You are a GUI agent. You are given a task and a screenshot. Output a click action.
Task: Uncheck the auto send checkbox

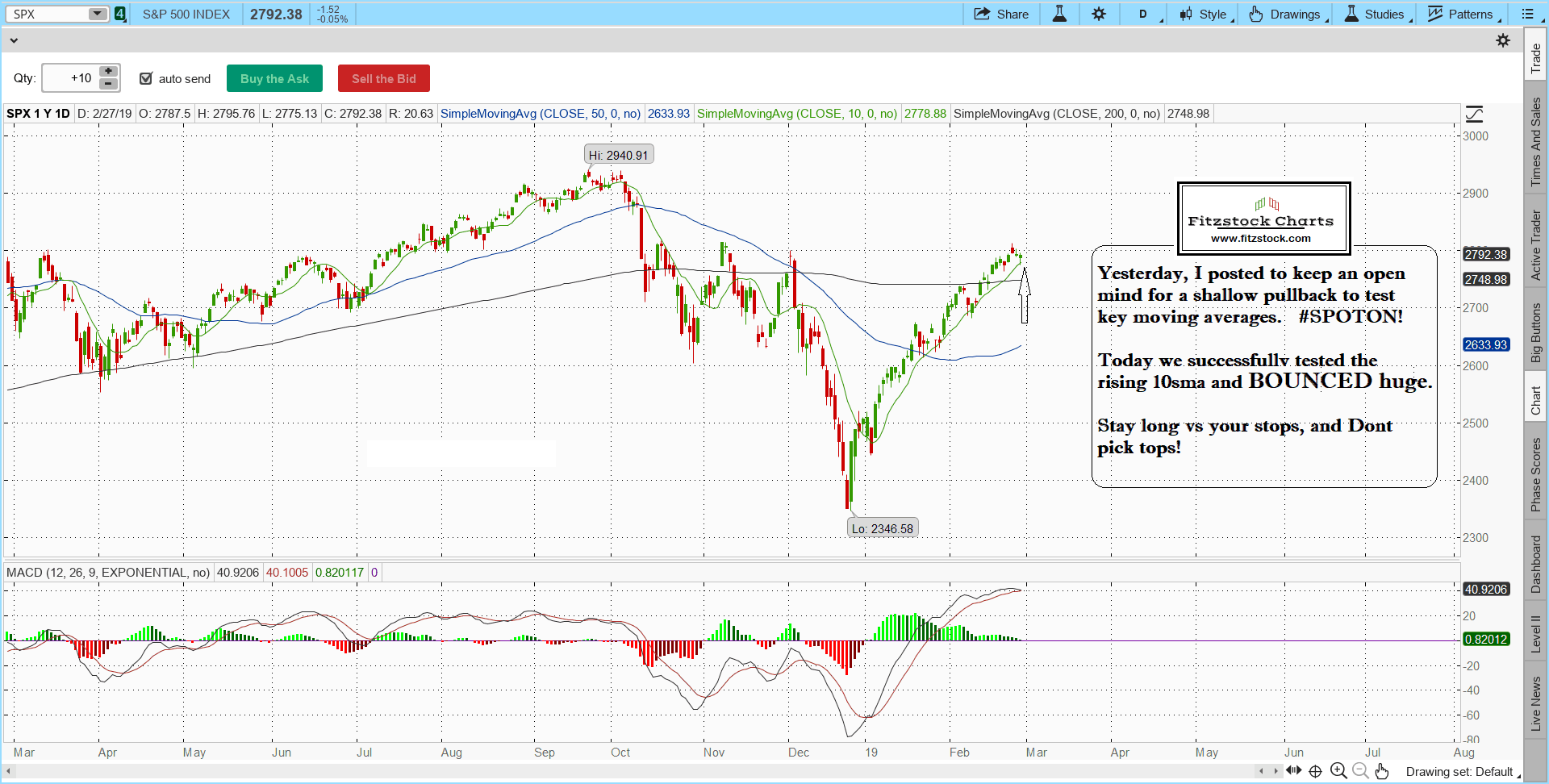(146, 78)
